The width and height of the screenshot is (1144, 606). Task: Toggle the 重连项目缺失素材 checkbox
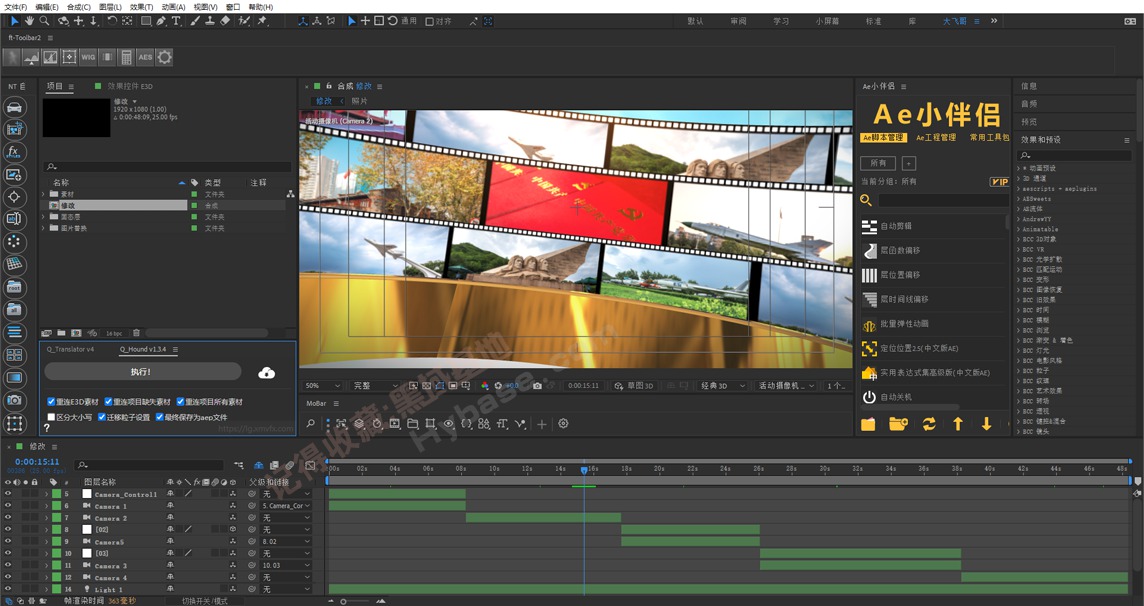pyautogui.click(x=108, y=402)
